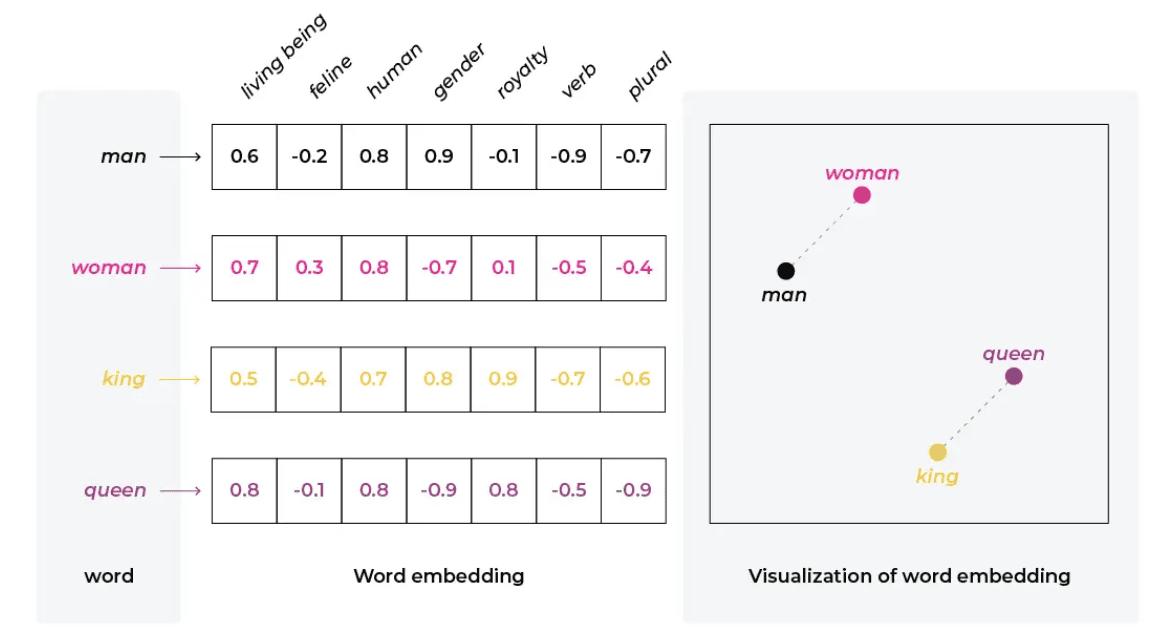The image size is (1152, 642).
Task: Click the pink woman dot in the visualization
Action: tap(862, 195)
